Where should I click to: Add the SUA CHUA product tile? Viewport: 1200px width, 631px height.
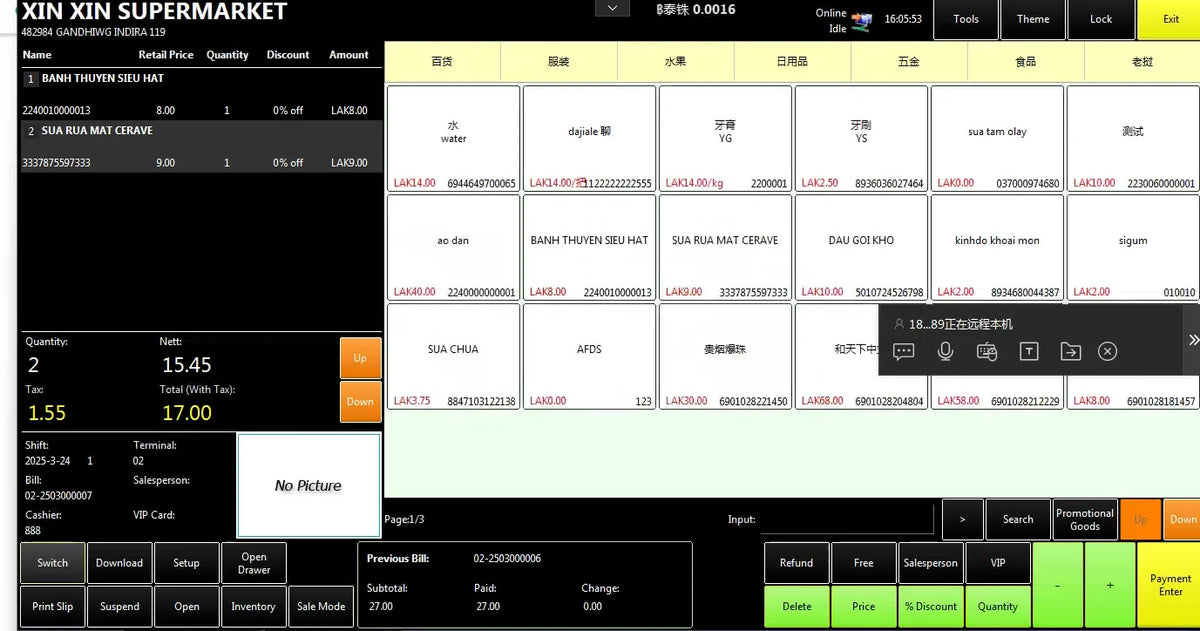click(x=454, y=356)
